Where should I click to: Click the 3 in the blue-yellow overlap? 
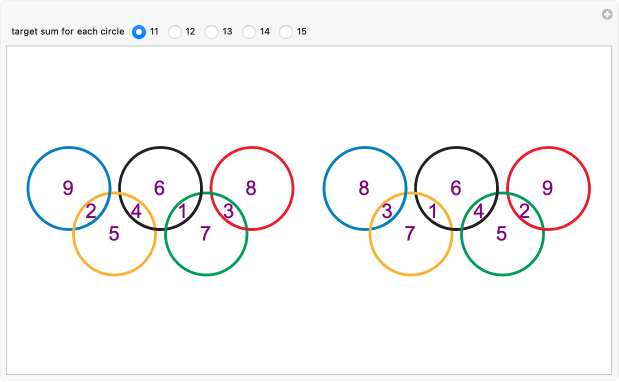(x=387, y=211)
